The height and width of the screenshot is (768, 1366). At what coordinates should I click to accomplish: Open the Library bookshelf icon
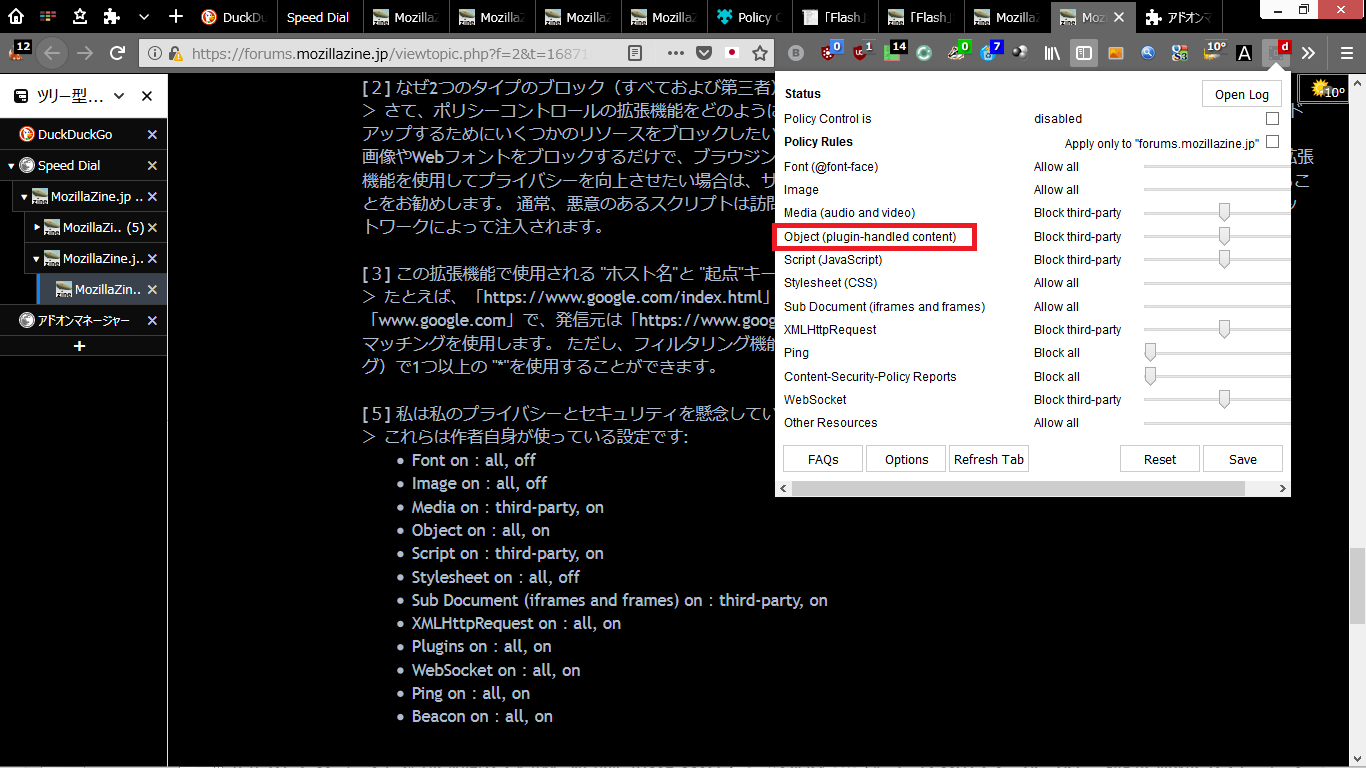pyautogui.click(x=1051, y=53)
